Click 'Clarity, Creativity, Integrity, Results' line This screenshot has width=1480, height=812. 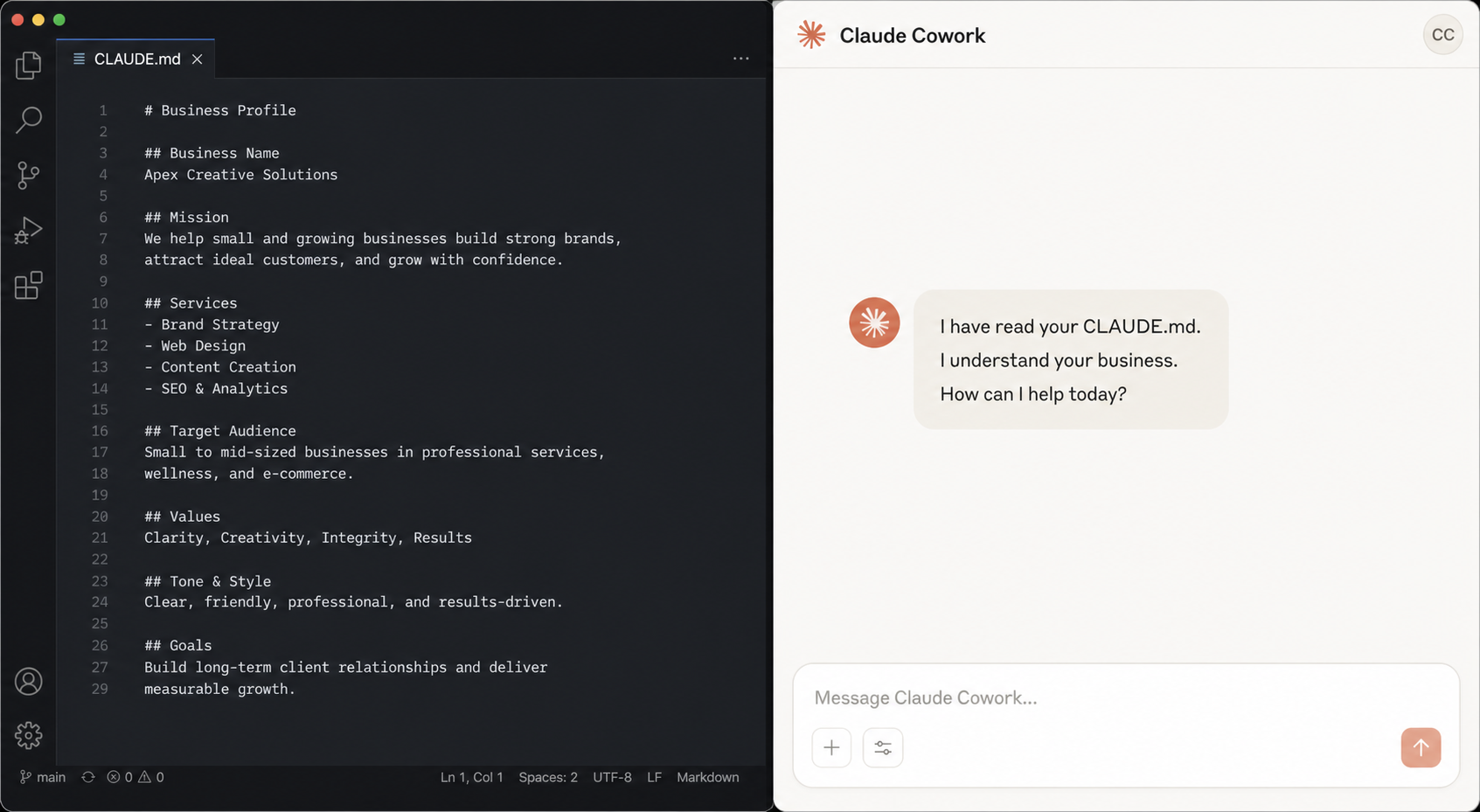[308, 538]
